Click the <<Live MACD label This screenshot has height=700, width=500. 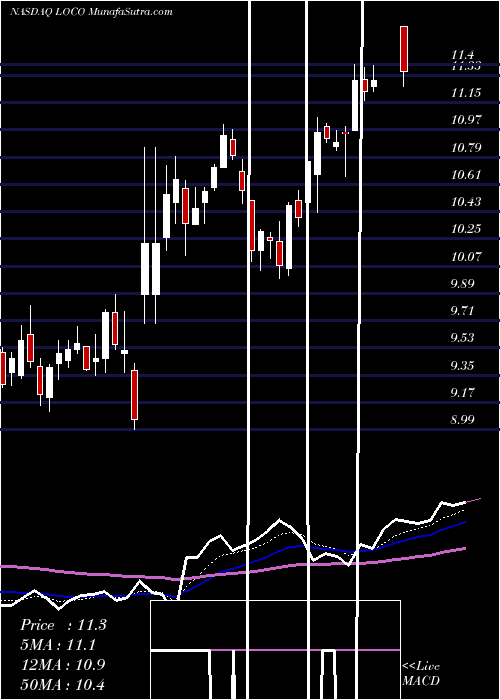(x=421, y=674)
